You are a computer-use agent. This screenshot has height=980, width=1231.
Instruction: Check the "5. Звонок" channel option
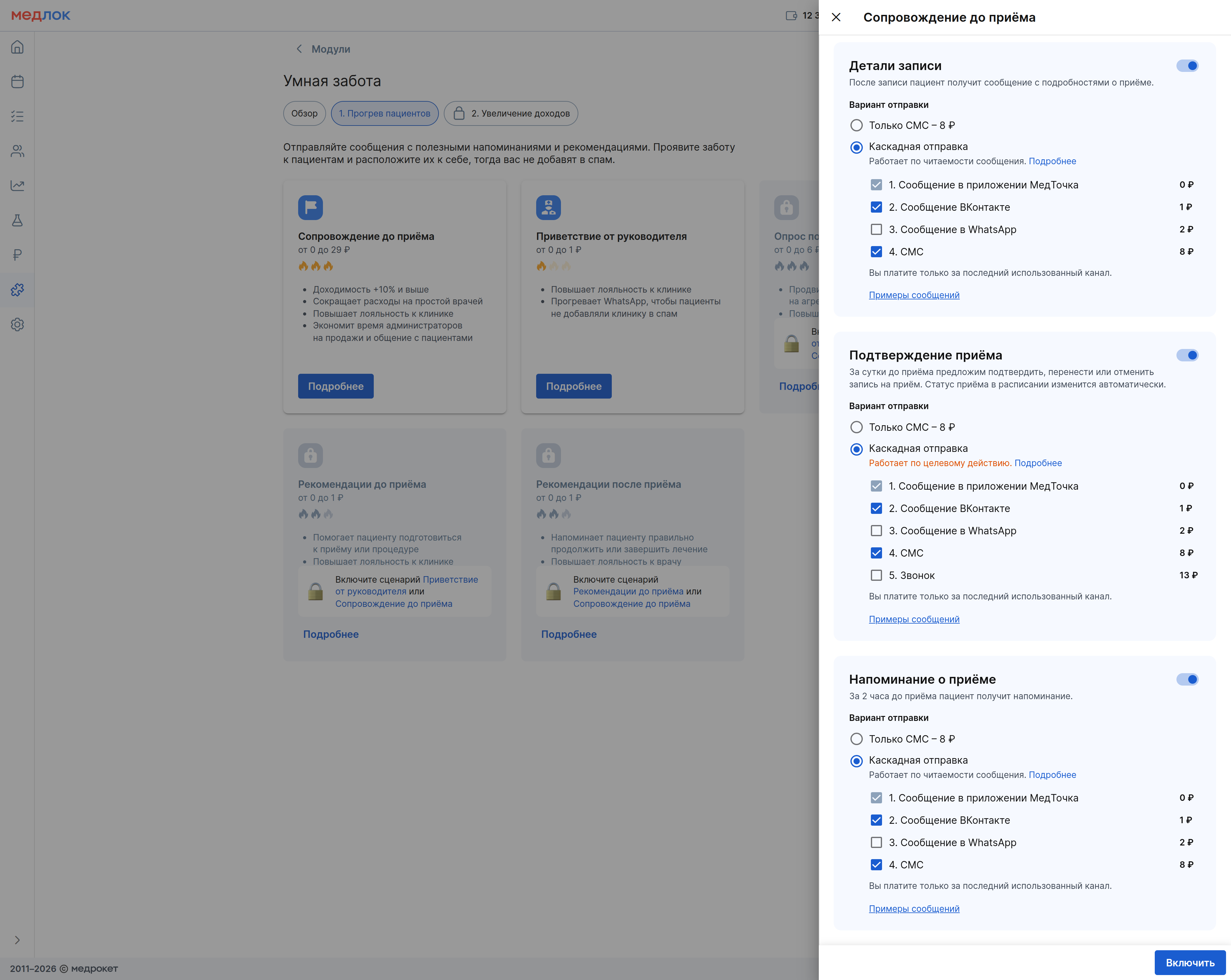pyautogui.click(x=876, y=575)
